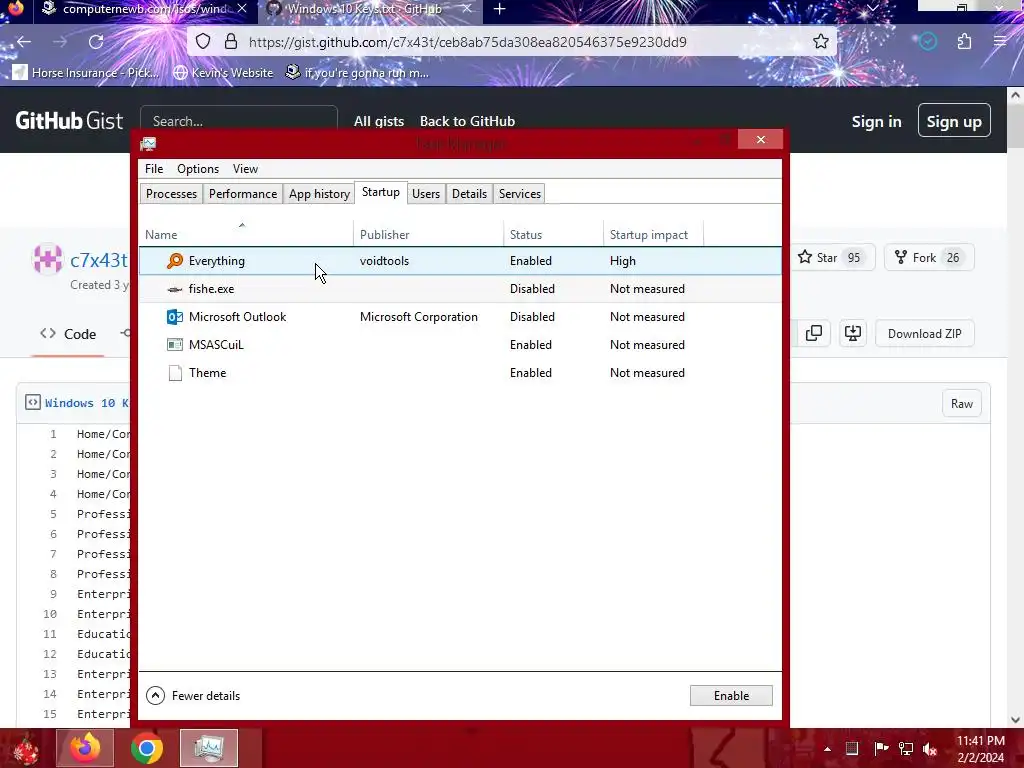Open the Start button on the taskbar
The width and height of the screenshot is (1024, 768).
pyautogui.click(x=26, y=748)
